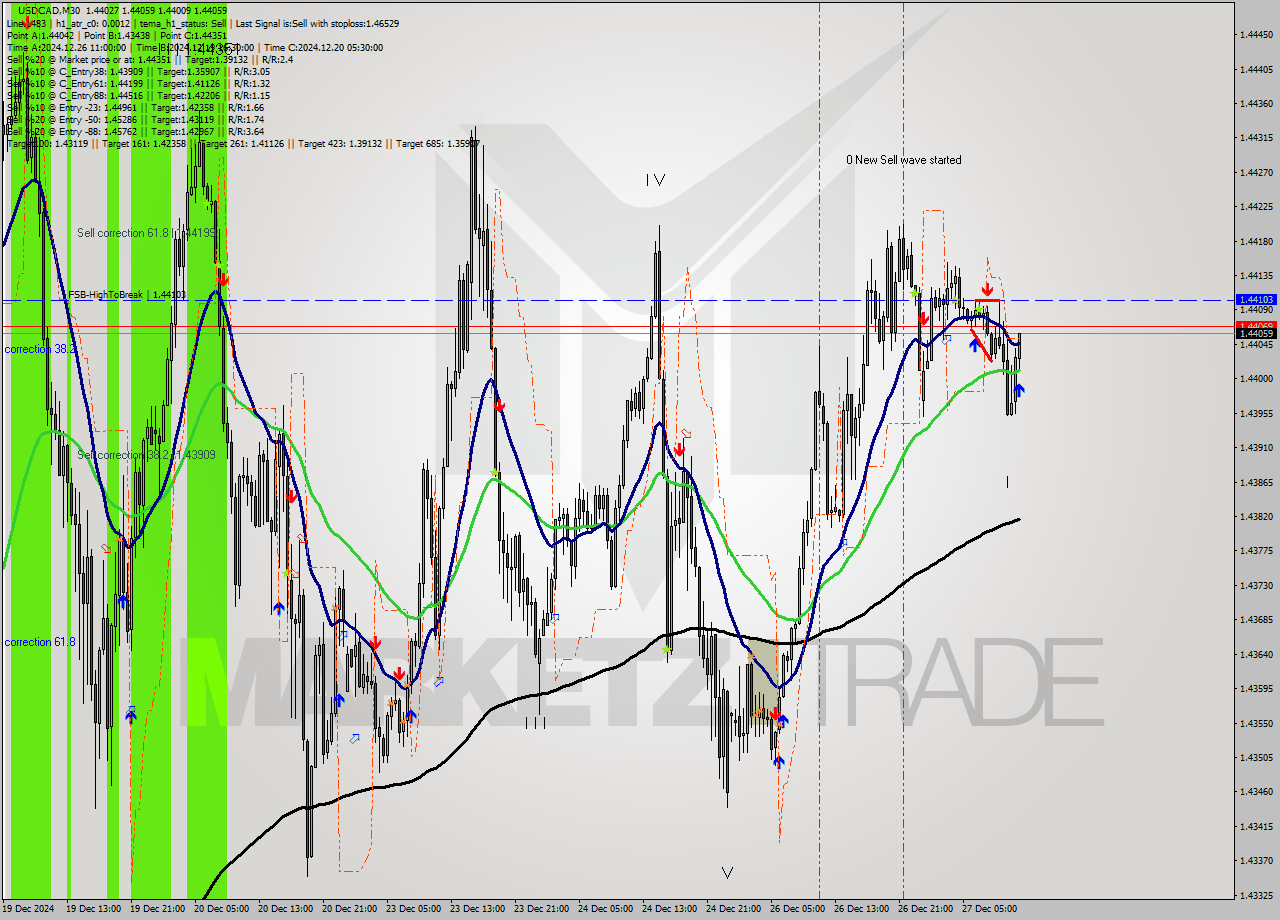Viewport: 1280px width, 920px height.
Task: Click the 'Last Signal is:Sell with stoploss:1.46529' text
Action: (316, 23)
